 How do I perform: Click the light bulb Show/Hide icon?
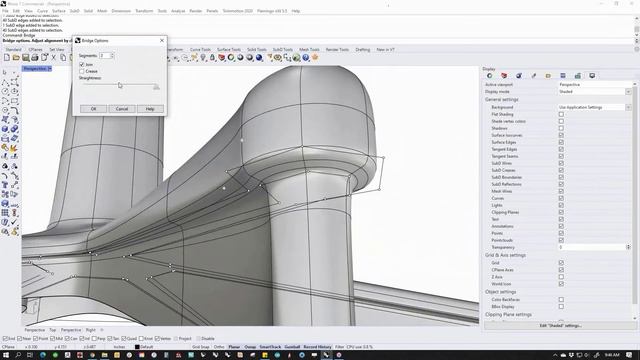(x=203, y=58)
